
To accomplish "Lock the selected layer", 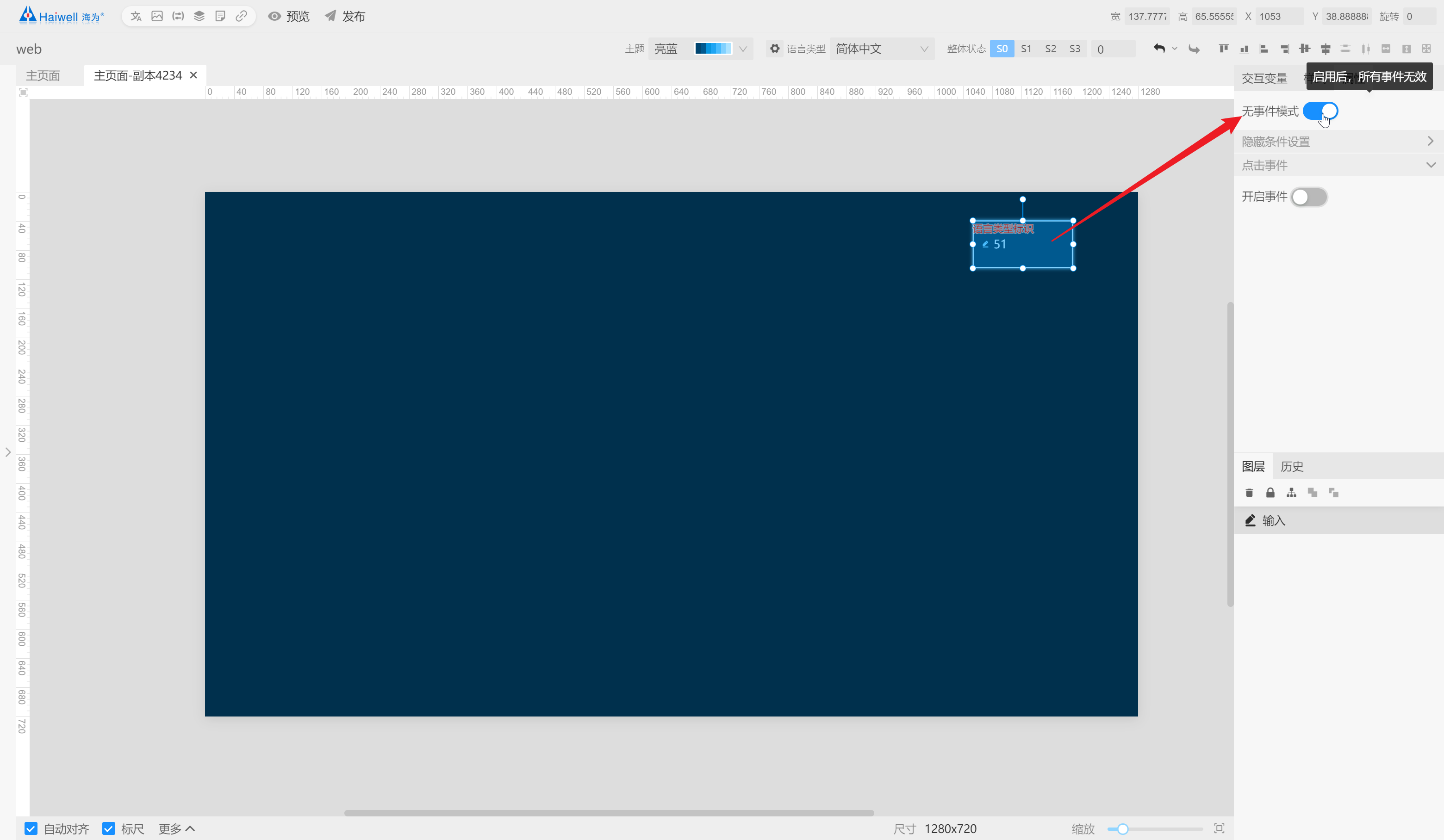I will click(1270, 493).
